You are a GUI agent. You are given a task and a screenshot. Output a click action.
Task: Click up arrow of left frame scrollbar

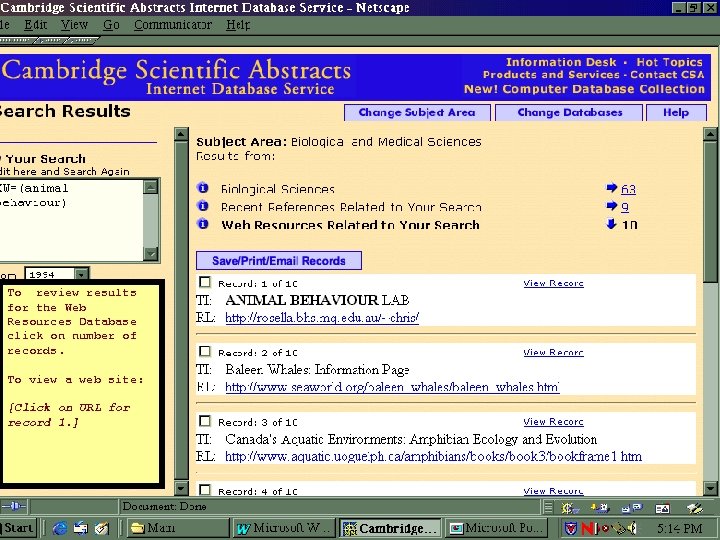click(181, 135)
